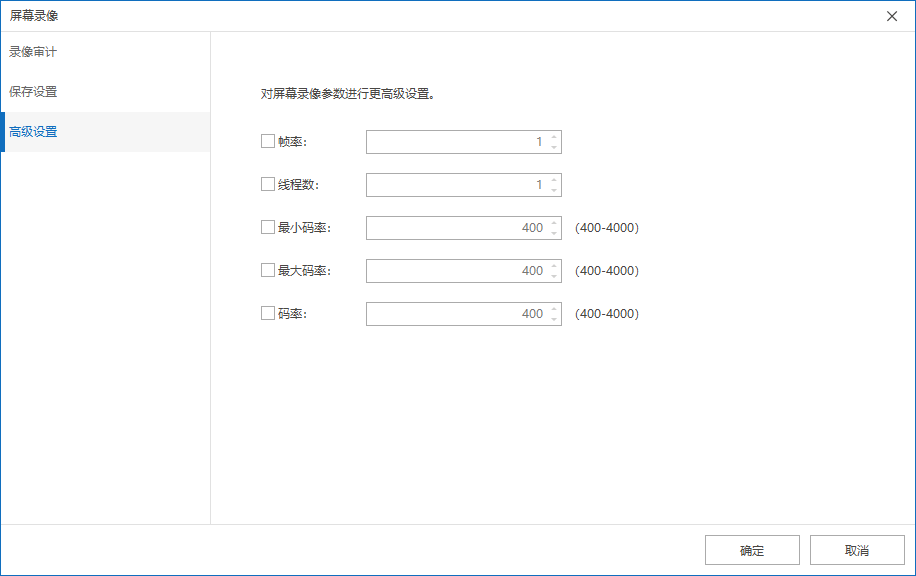Tick the 最小码率 checkbox
Screen dimensions: 916x576
267,228
